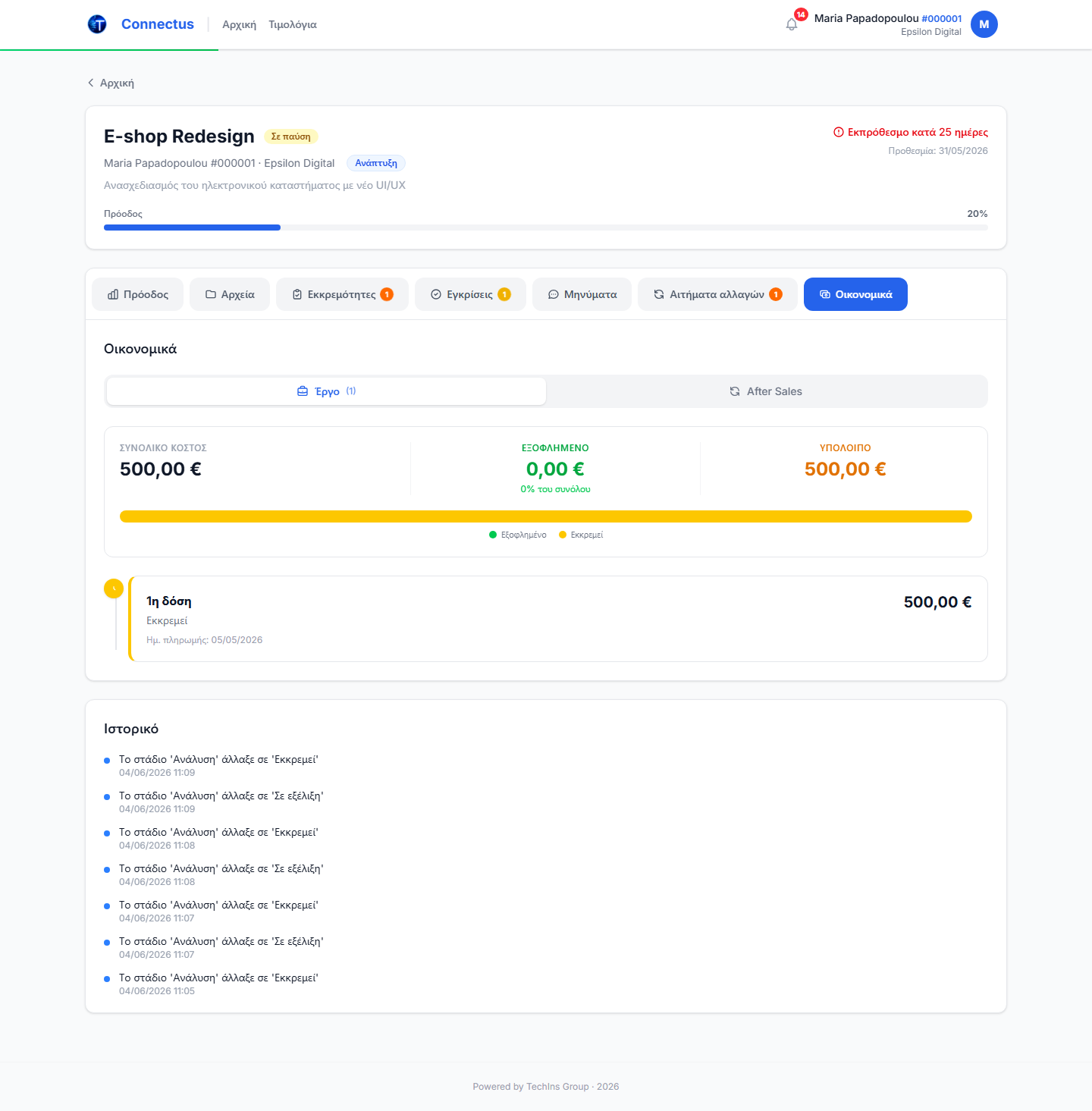
Task: Click the Σε παύση status badge
Action: [291, 137]
